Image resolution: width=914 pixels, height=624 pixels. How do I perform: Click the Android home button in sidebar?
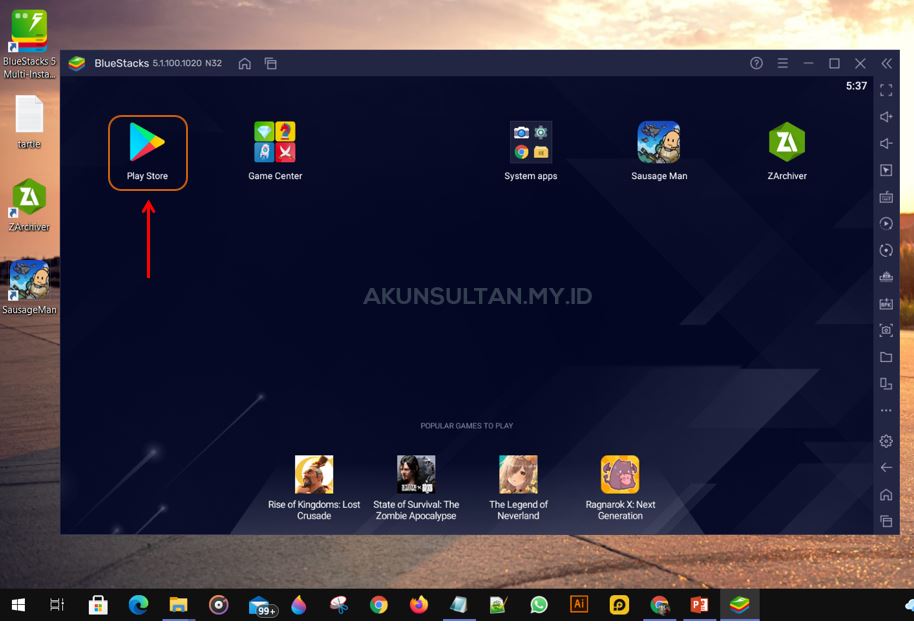[x=886, y=495]
